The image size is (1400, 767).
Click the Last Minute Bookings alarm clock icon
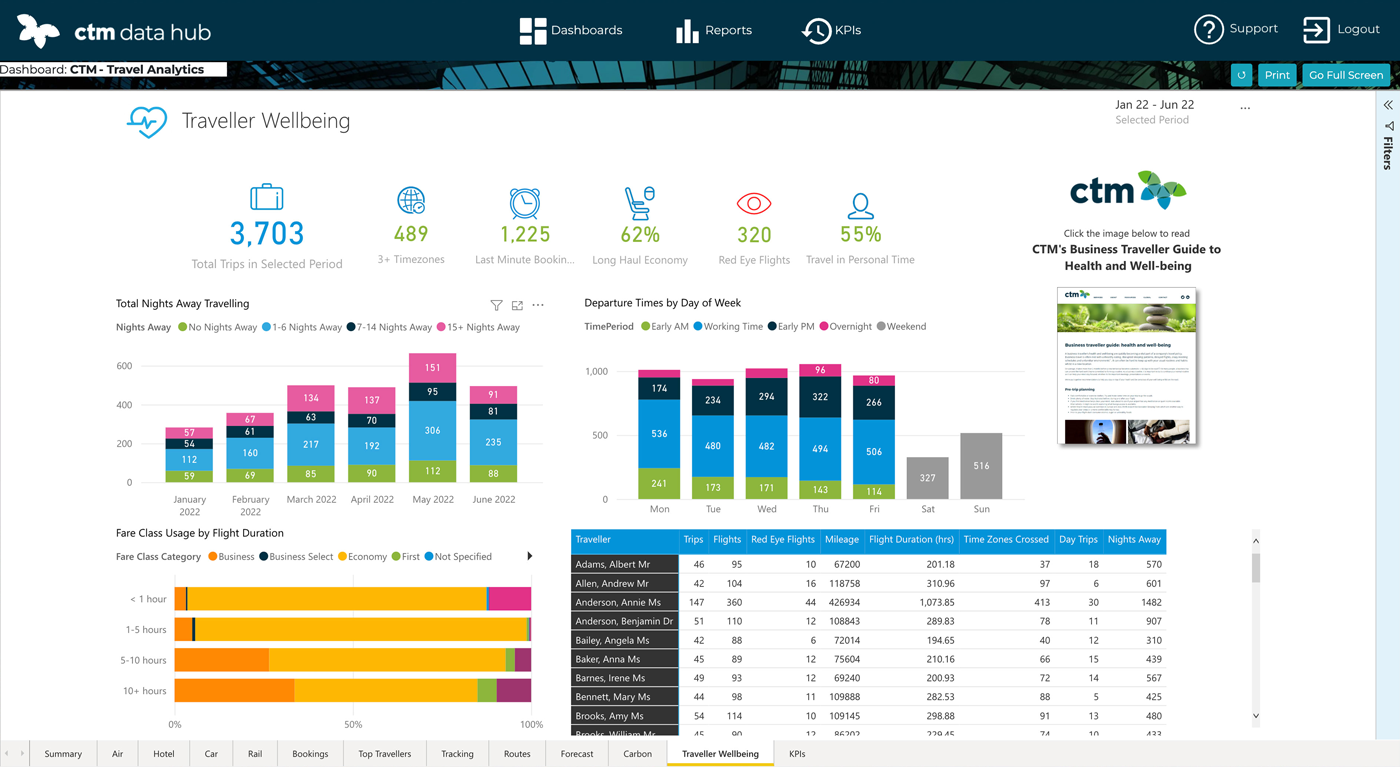point(525,203)
